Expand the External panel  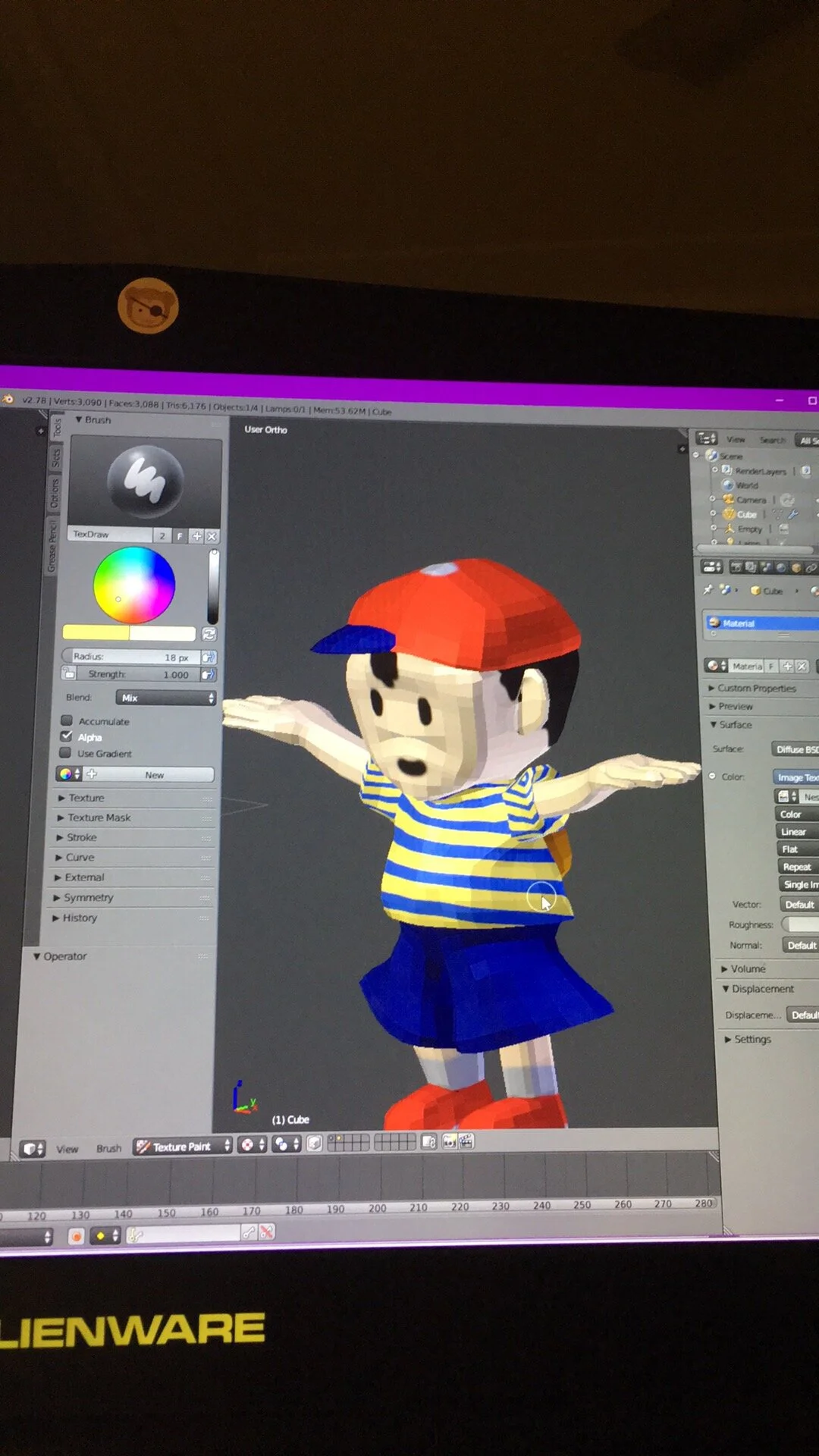(x=132, y=877)
